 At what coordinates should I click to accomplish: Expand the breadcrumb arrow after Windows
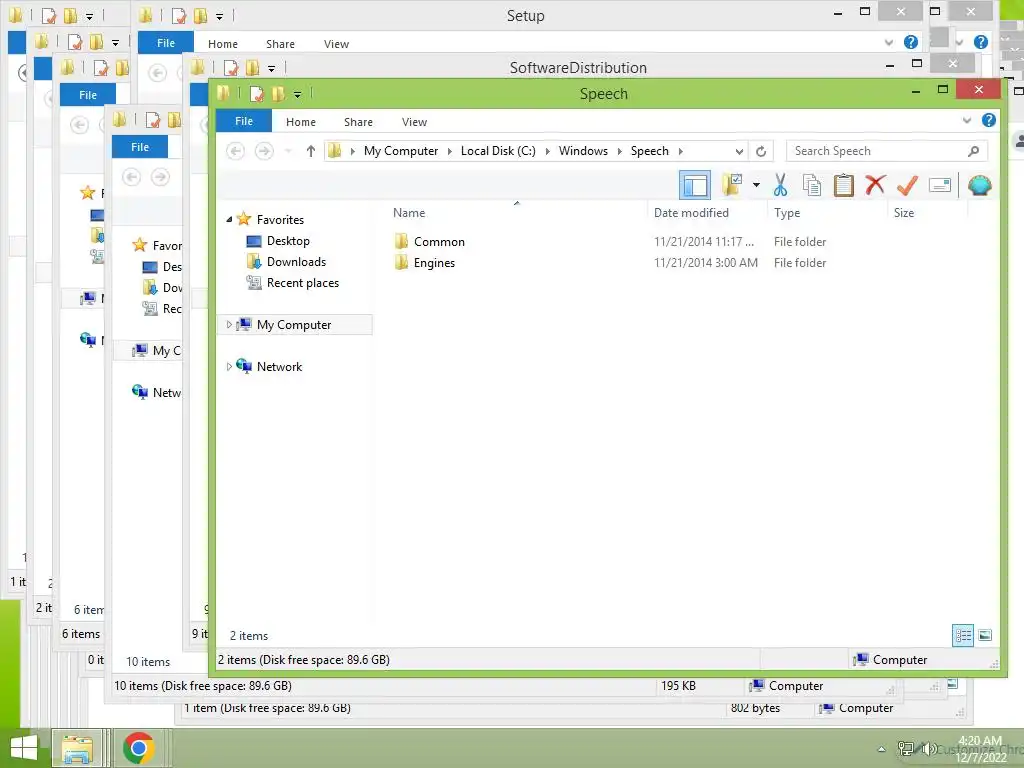pos(619,152)
